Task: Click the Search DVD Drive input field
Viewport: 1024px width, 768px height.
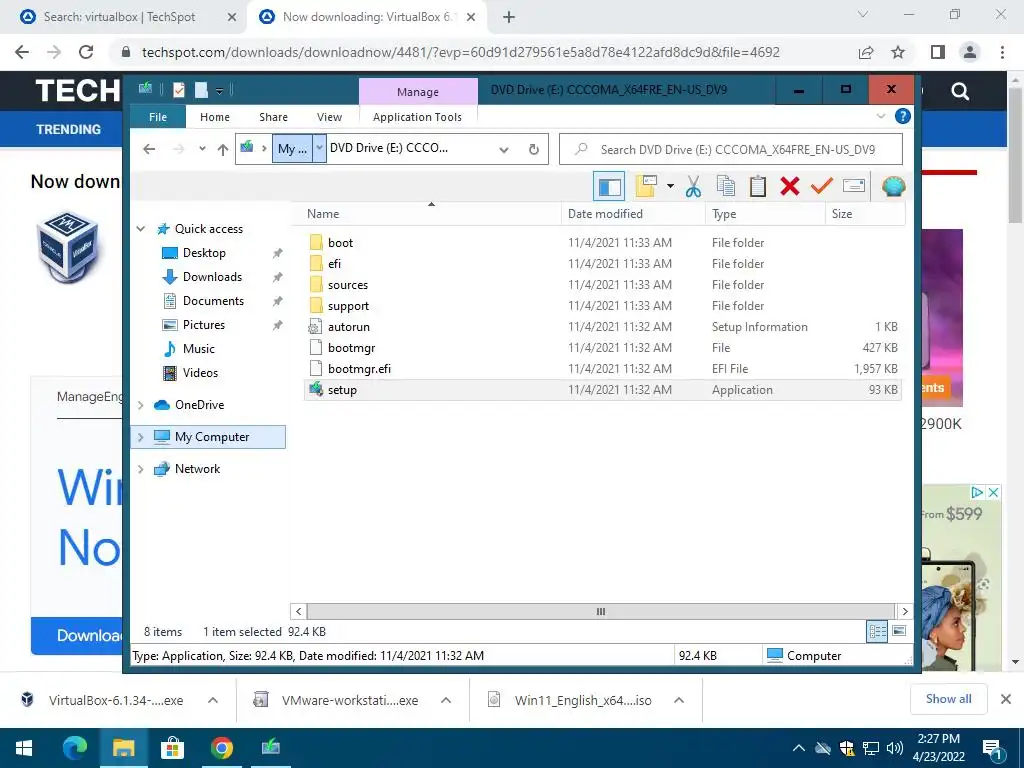Action: click(731, 149)
